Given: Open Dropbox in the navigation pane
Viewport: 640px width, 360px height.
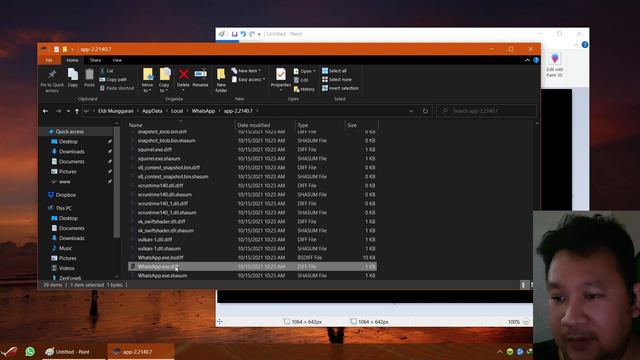Looking at the screenshot, I should coord(62,195).
